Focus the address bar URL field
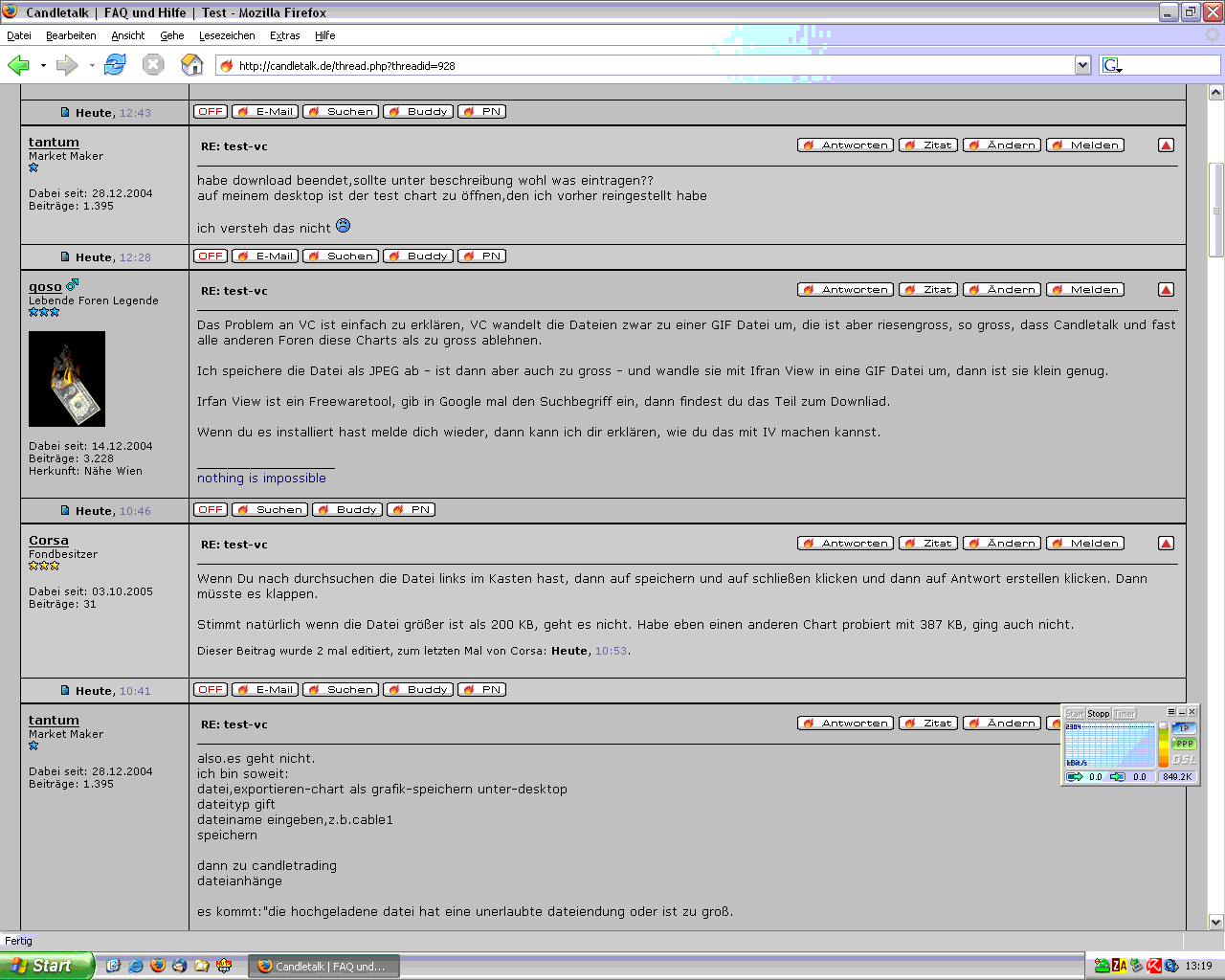1225x980 pixels. [x=655, y=66]
